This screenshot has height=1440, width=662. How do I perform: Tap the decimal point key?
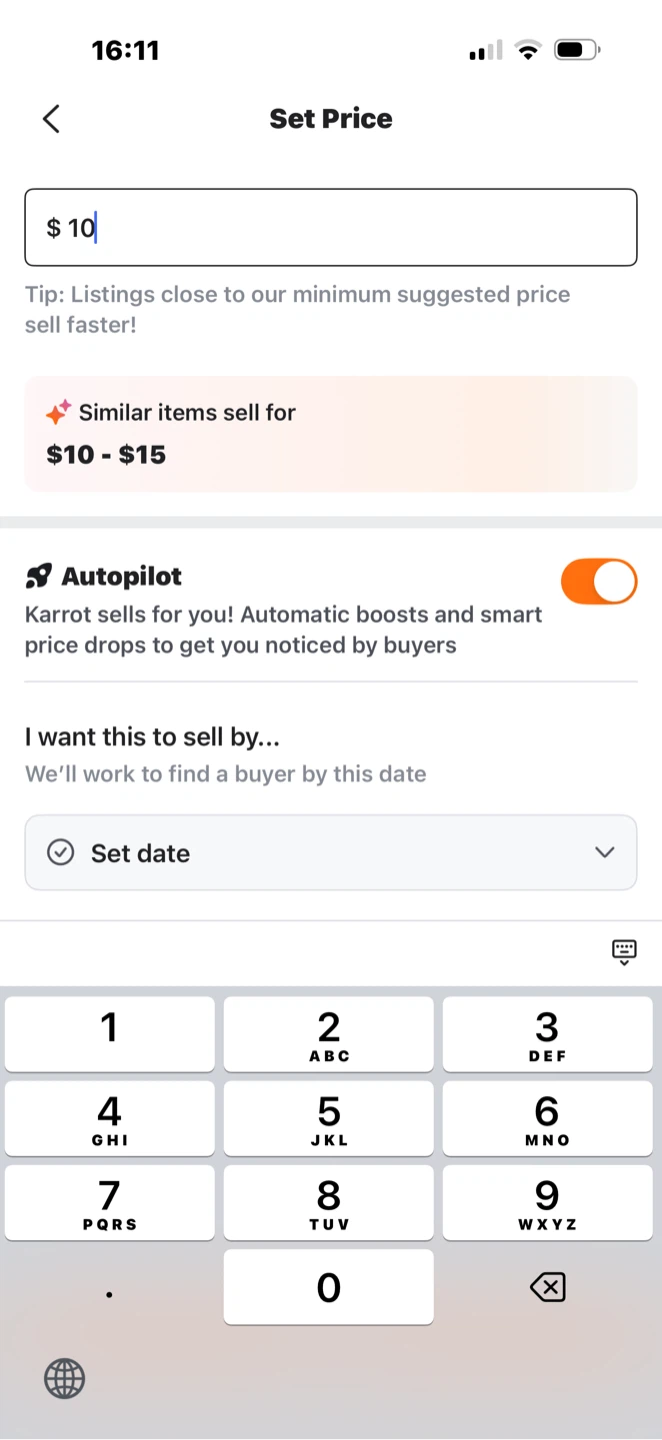point(109,1287)
